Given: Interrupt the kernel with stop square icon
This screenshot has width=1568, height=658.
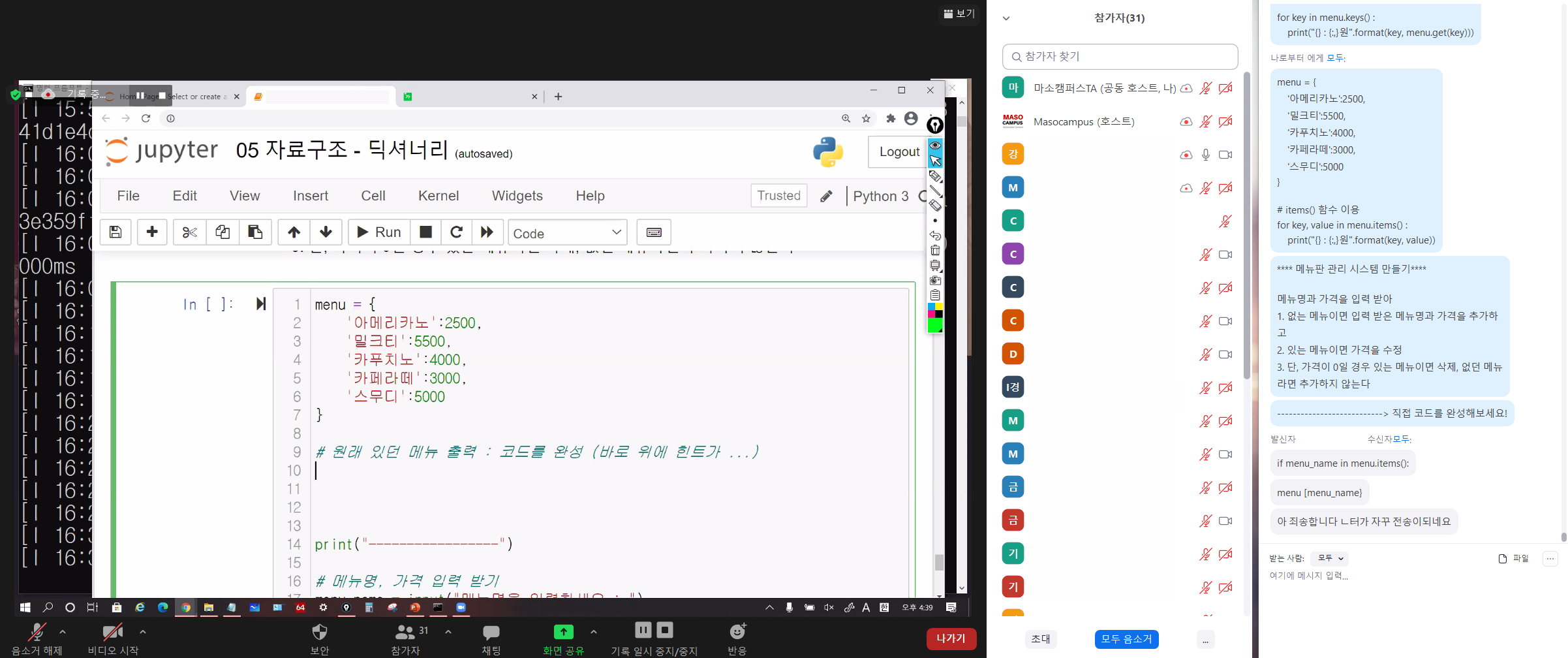Looking at the screenshot, I should pyautogui.click(x=425, y=232).
